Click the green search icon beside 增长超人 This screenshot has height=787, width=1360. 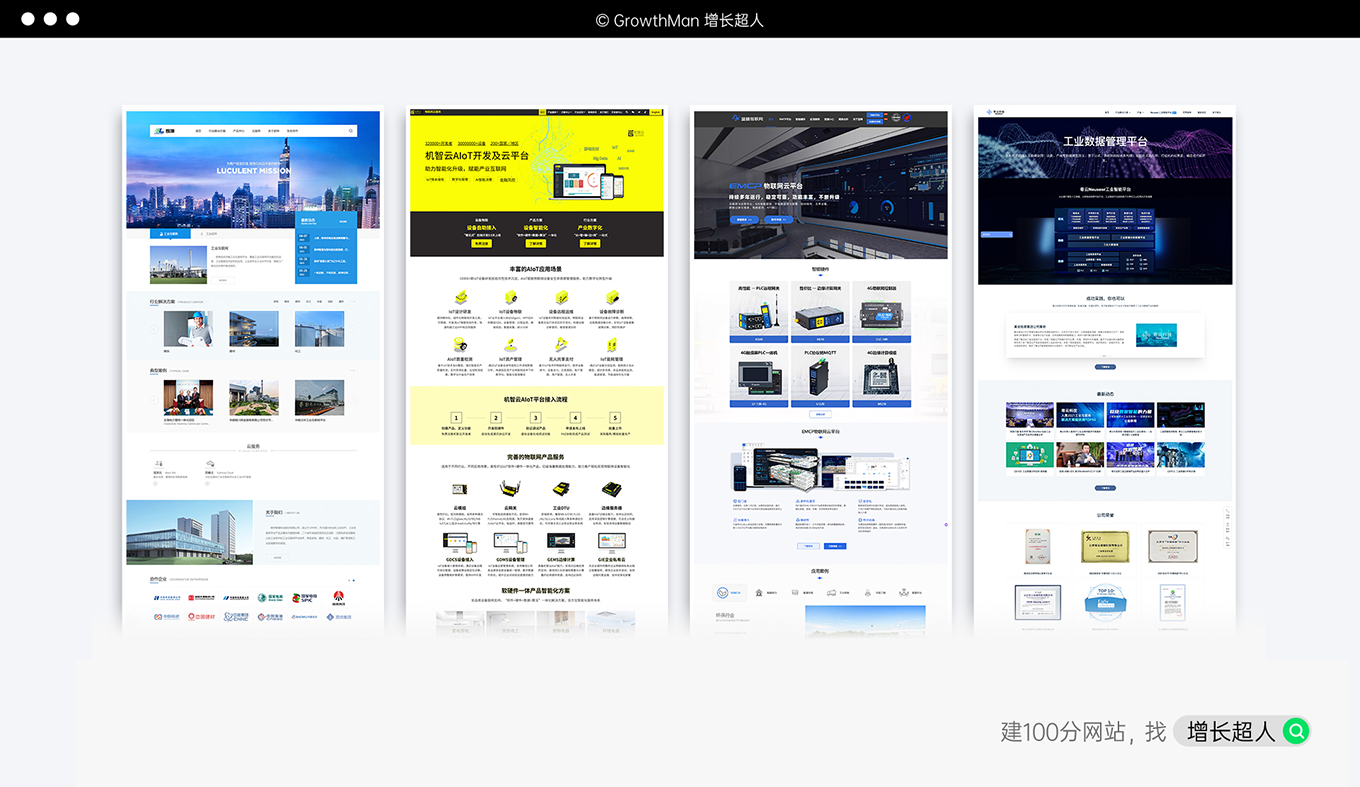1296,732
